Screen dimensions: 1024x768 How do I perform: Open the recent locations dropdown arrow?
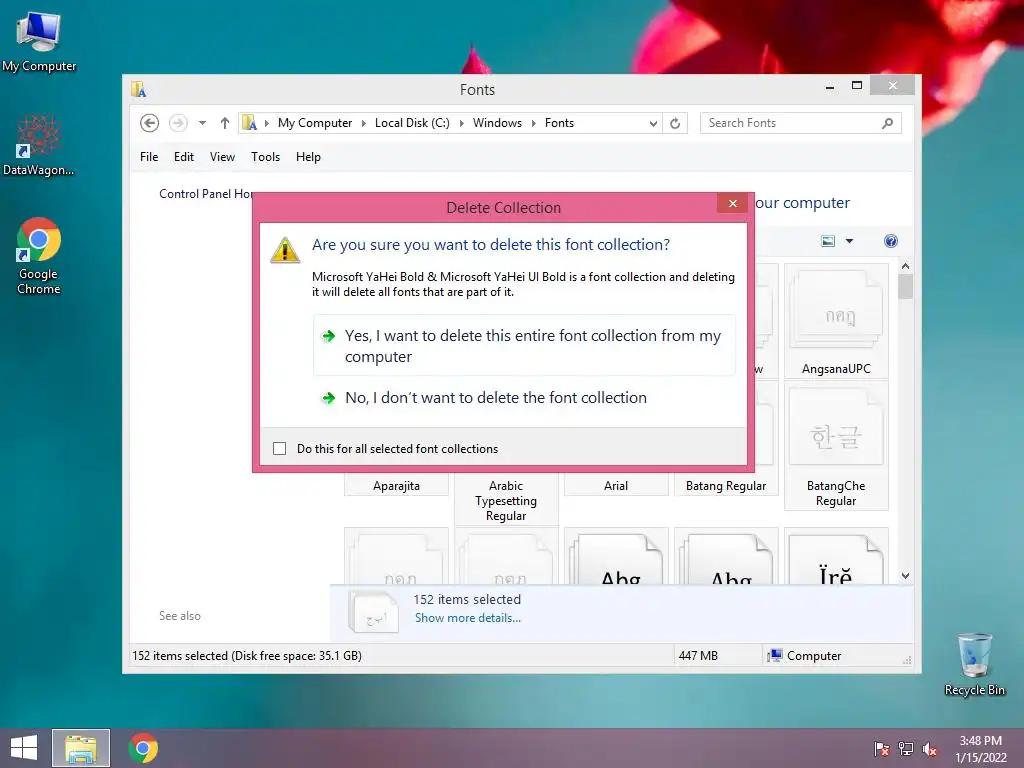[x=202, y=123]
